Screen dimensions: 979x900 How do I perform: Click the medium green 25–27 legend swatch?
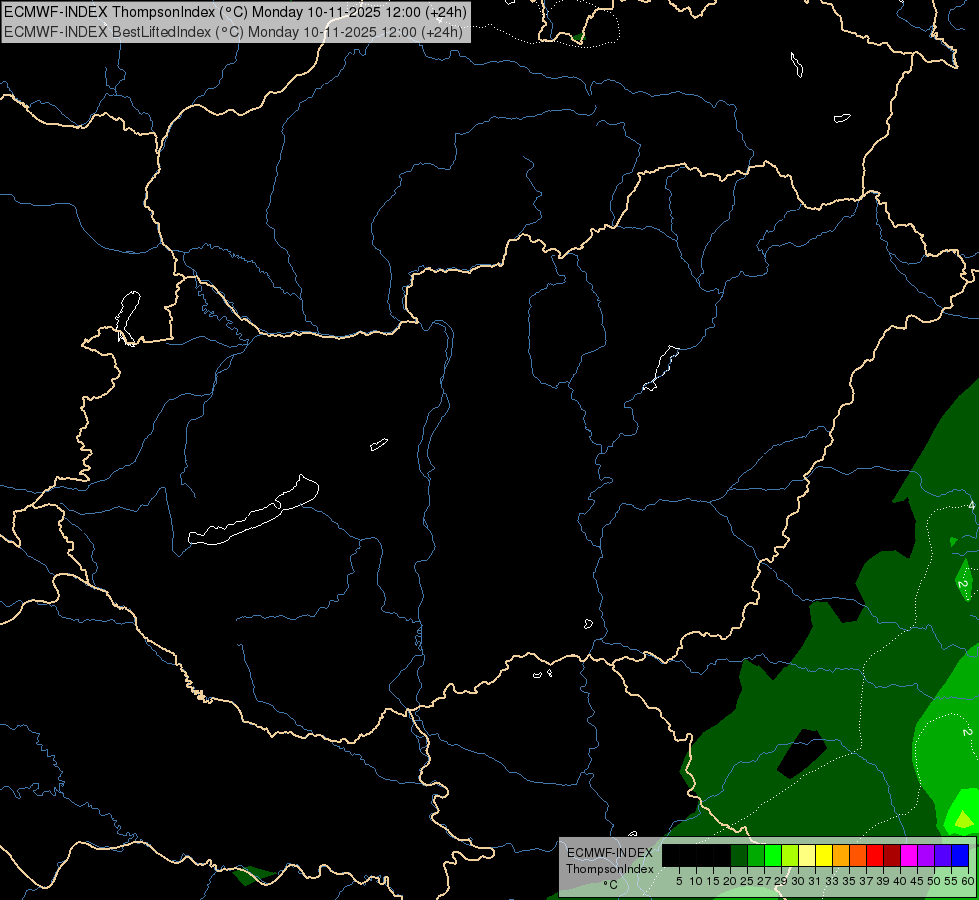click(756, 855)
